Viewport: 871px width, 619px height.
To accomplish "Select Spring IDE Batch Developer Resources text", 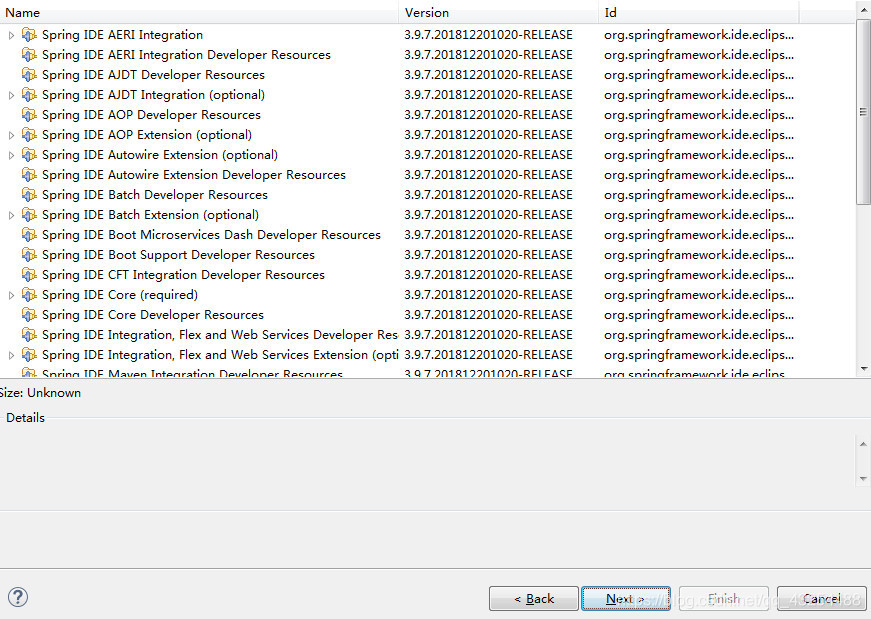I will [x=155, y=195].
